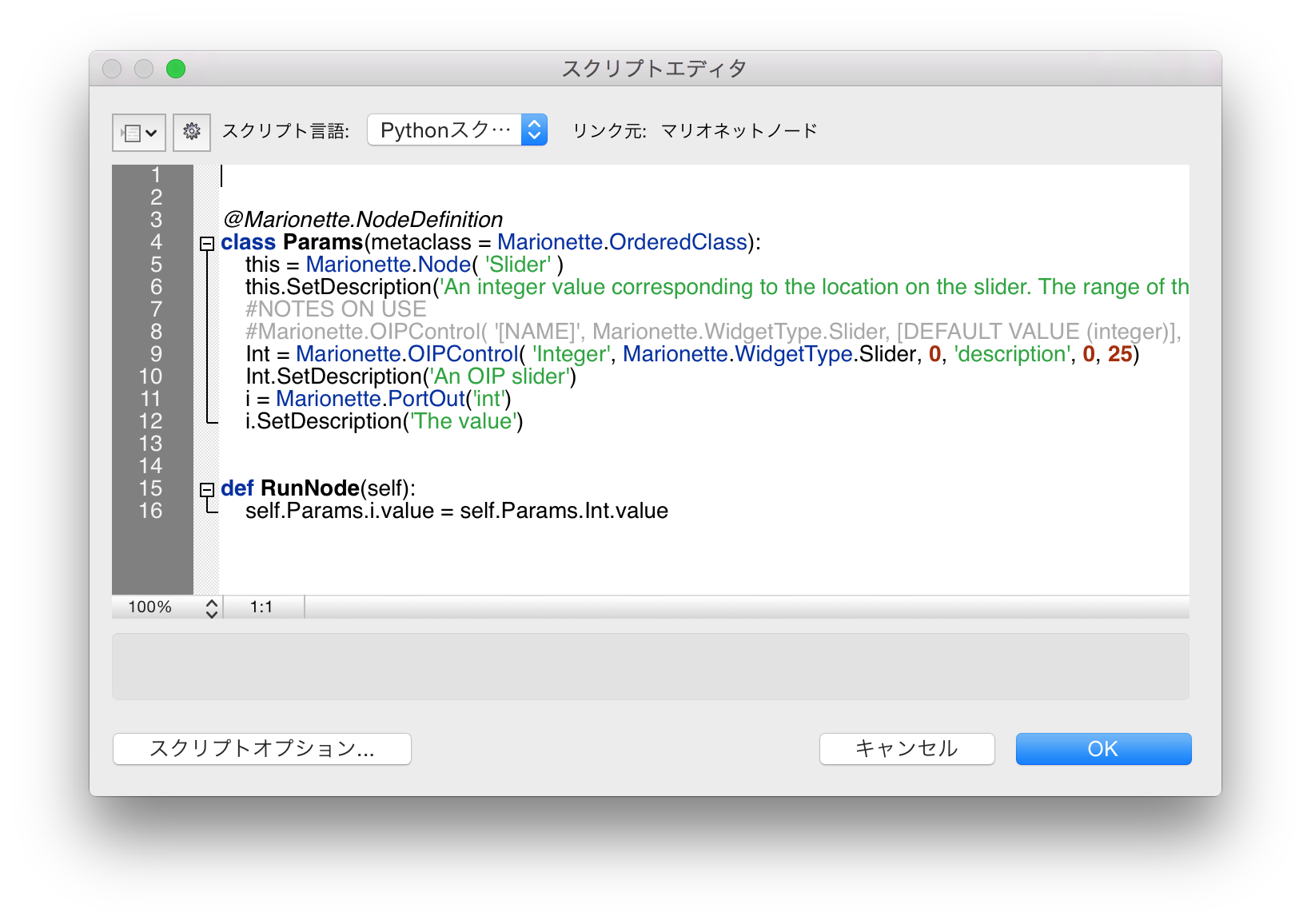
Task: Click the スクリプトオプション... button
Action: pyautogui.click(x=262, y=749)
